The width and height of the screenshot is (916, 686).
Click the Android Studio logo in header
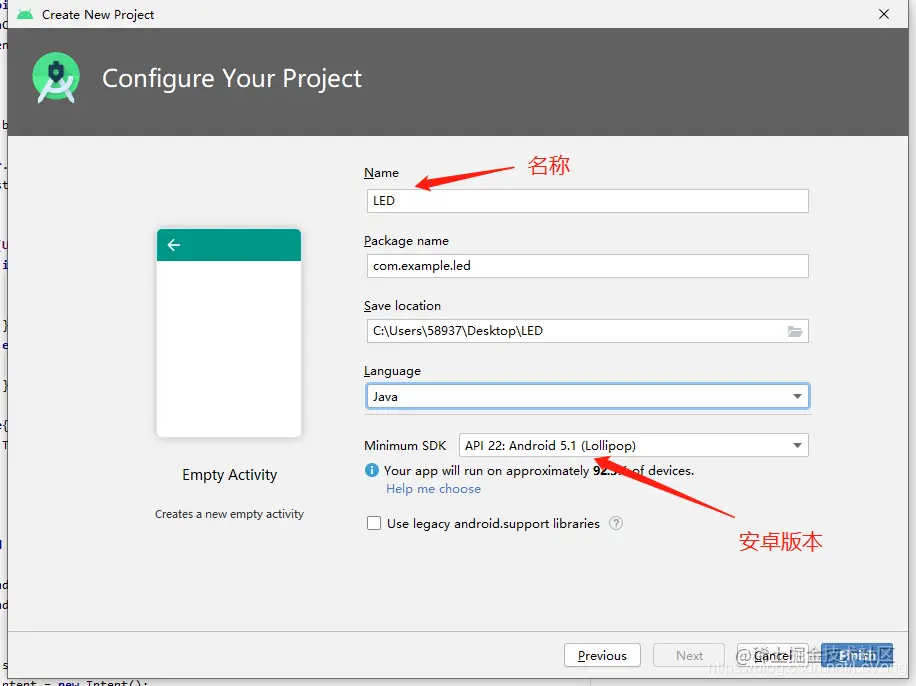coord(56,78)
